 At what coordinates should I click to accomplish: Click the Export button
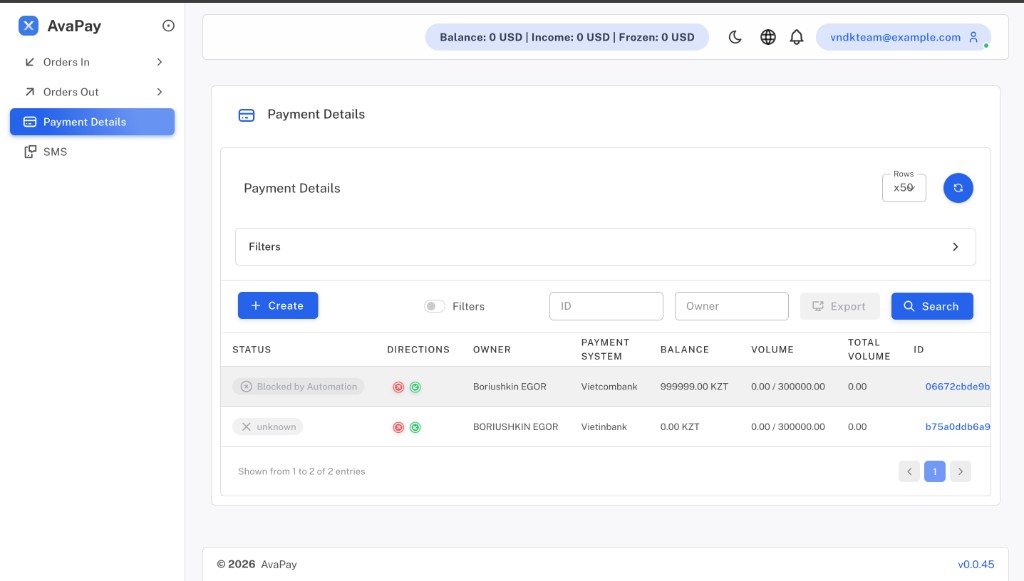(840, 306)
